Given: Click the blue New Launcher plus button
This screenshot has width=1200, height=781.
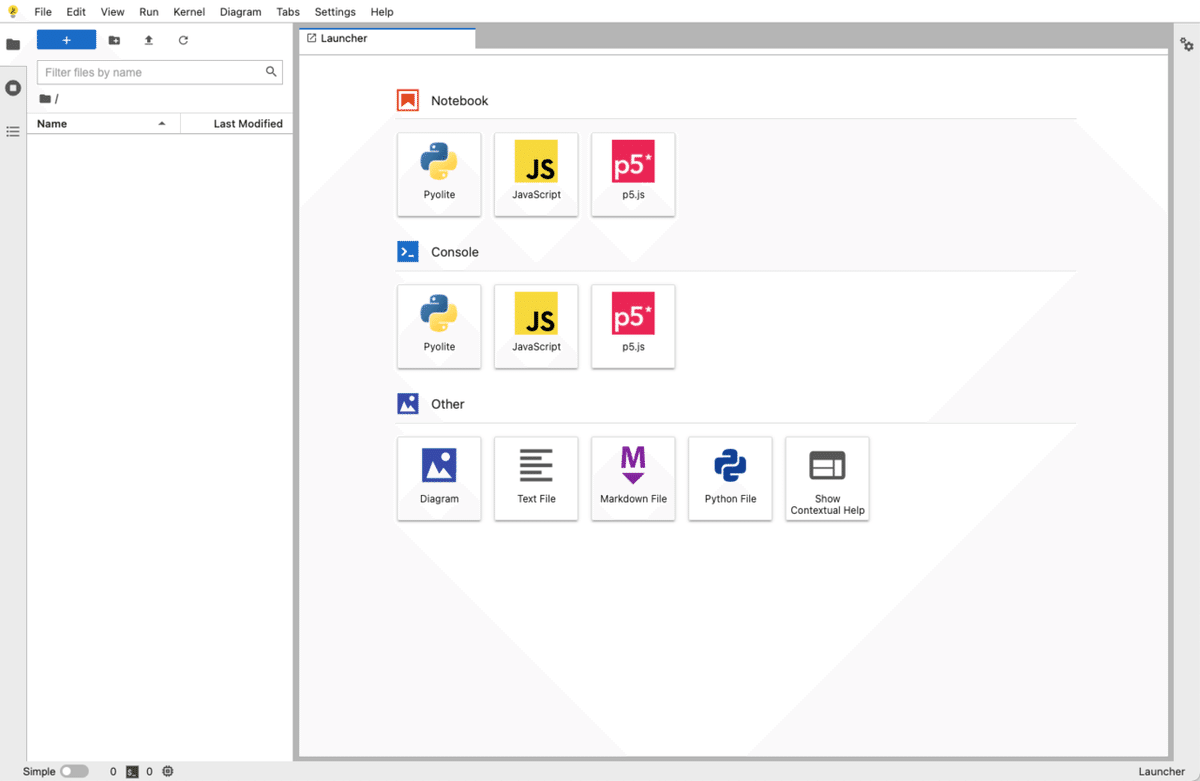Looking at the screenshot, I should coord(66,40).
